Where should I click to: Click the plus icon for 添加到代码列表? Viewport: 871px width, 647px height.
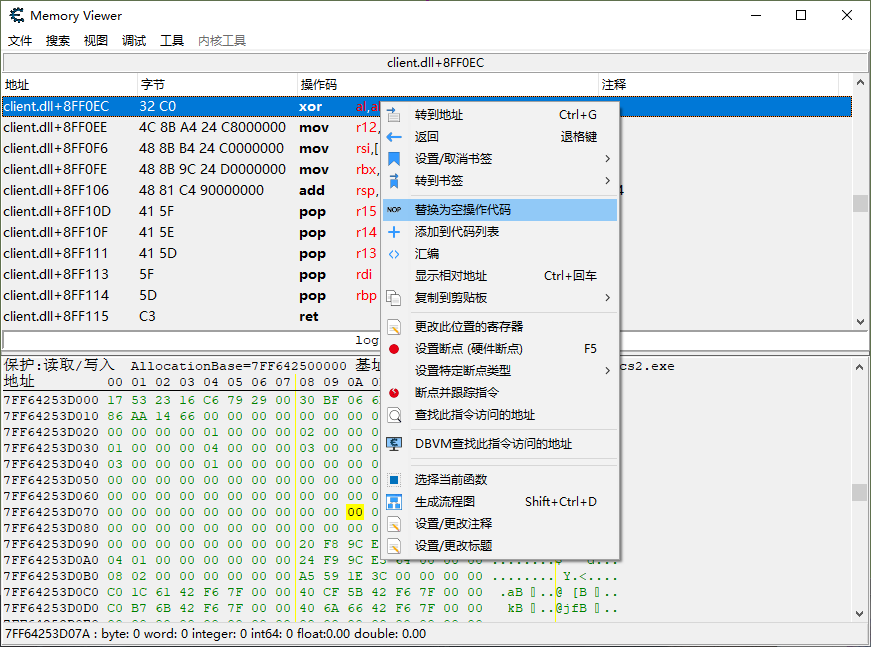pyautogui.click(x=394, y=232)
